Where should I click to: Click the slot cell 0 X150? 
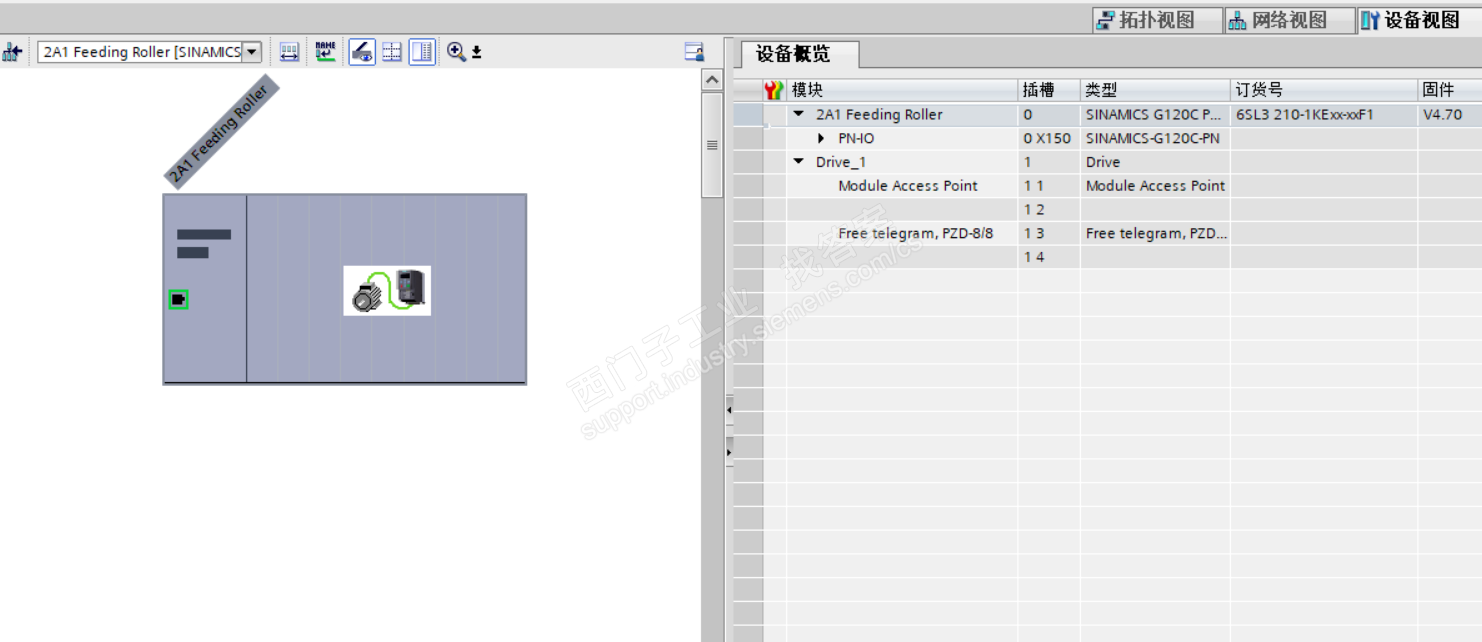1049,139
